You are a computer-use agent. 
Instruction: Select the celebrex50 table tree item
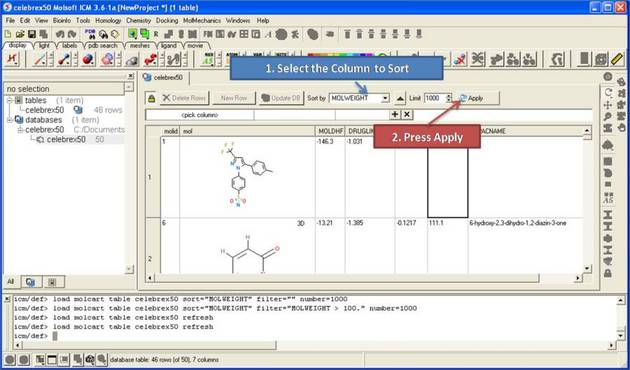tap(44, 110)
